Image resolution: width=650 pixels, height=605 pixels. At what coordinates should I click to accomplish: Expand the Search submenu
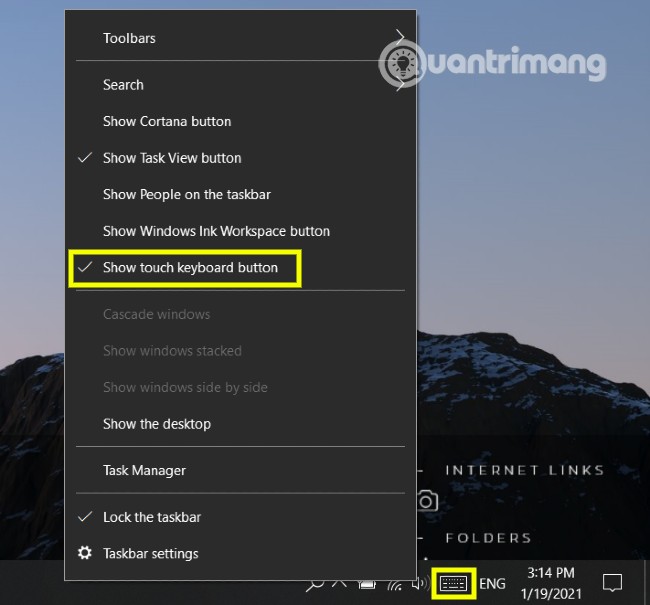click(x=240, y=85)
